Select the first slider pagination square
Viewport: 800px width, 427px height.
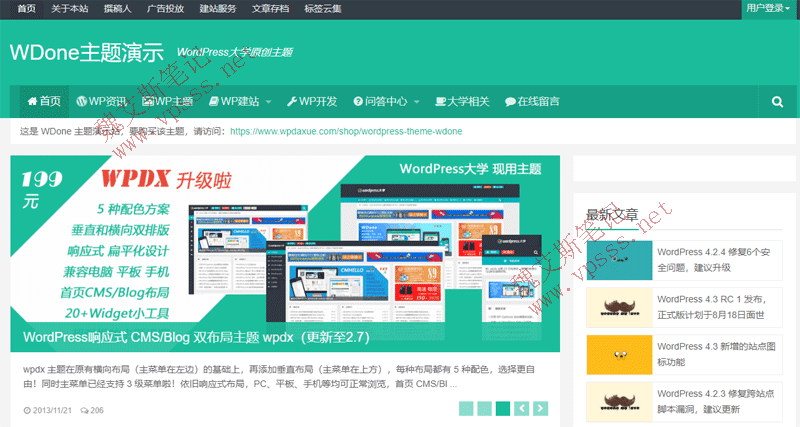pos(466,408)
